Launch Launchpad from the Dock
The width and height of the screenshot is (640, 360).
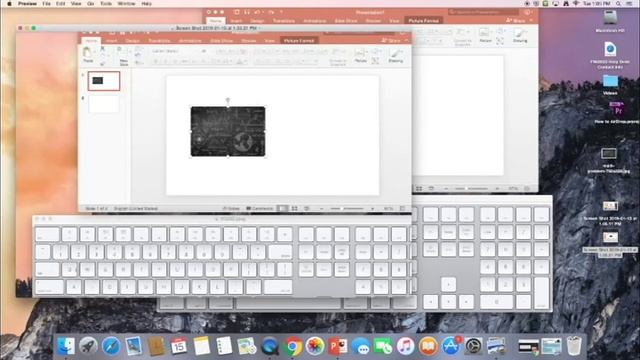(x=88, y=346)
